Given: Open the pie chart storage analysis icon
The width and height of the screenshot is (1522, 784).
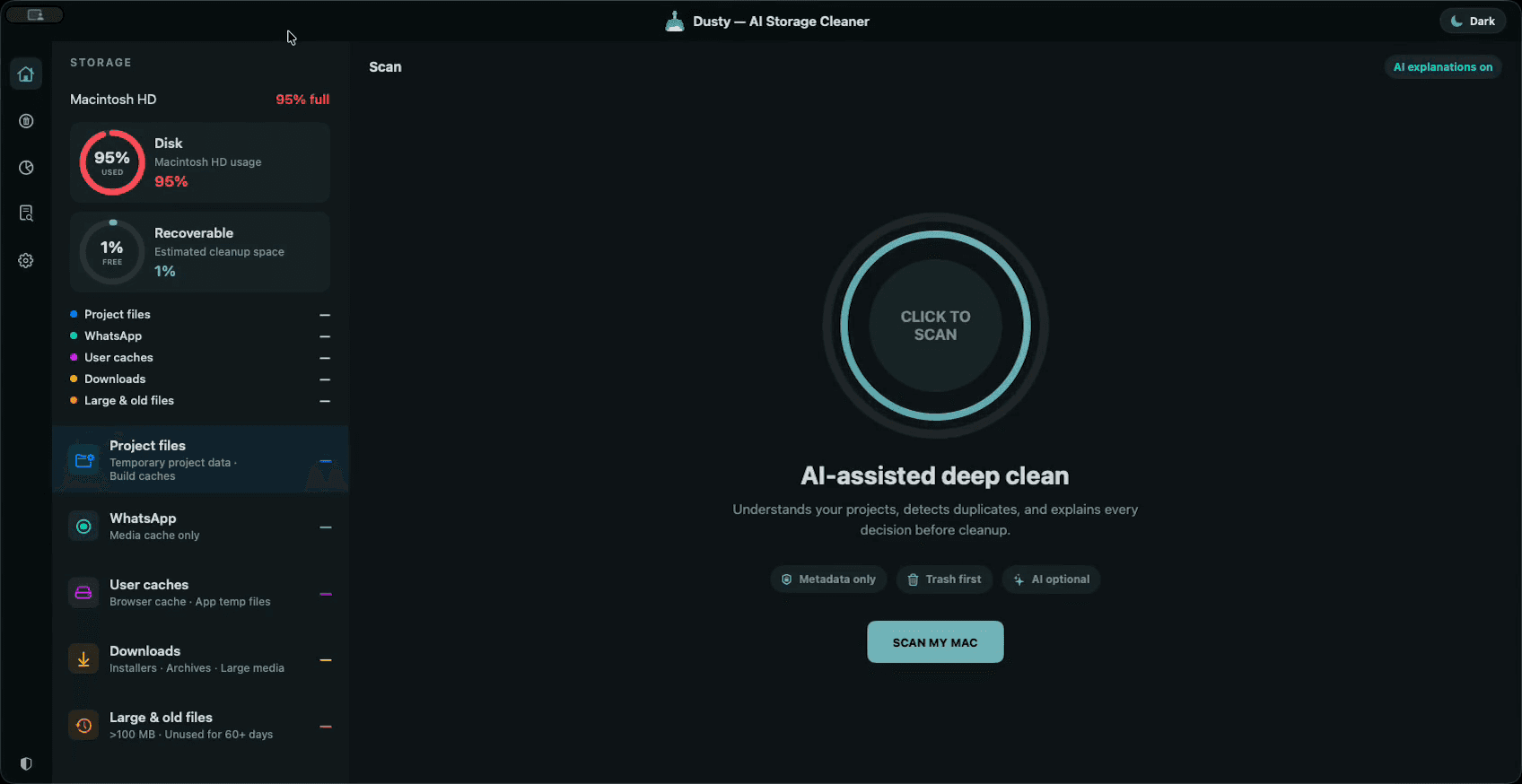Looking at the screenshot, I should [26, 168].
